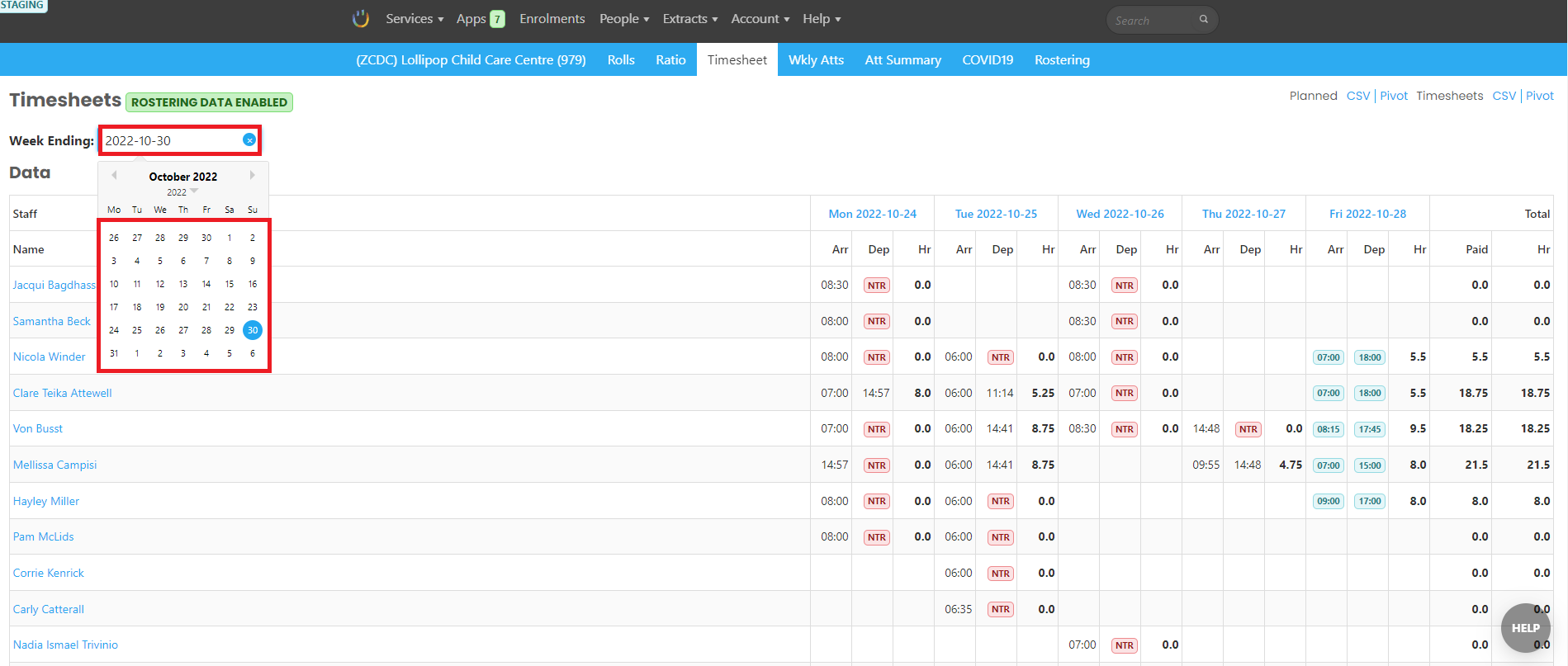Click October 2022 month title in calendar
Image resolution: width=1568 pixels, height=666 pixels.
pyautogui.click(x=183, y=177)
